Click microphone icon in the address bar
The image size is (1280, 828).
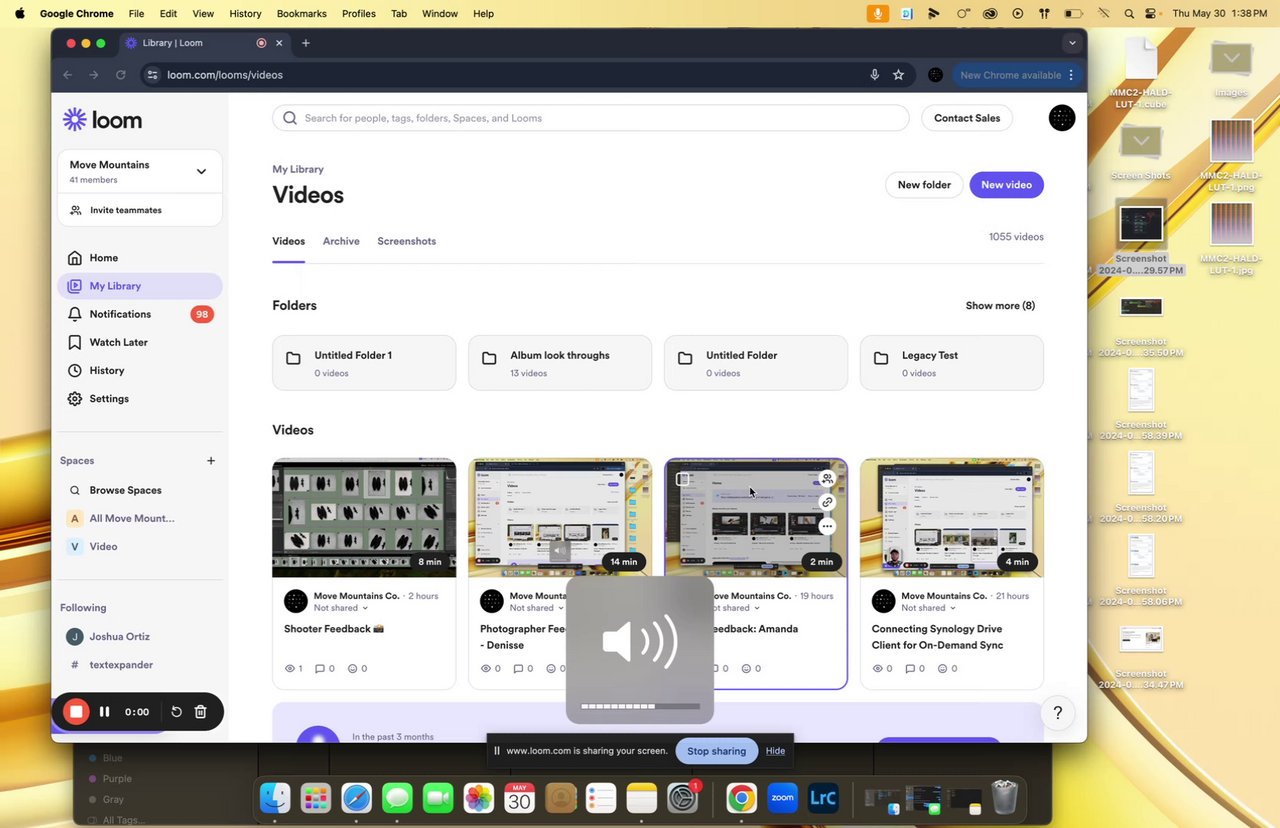[x=874, y=75]
